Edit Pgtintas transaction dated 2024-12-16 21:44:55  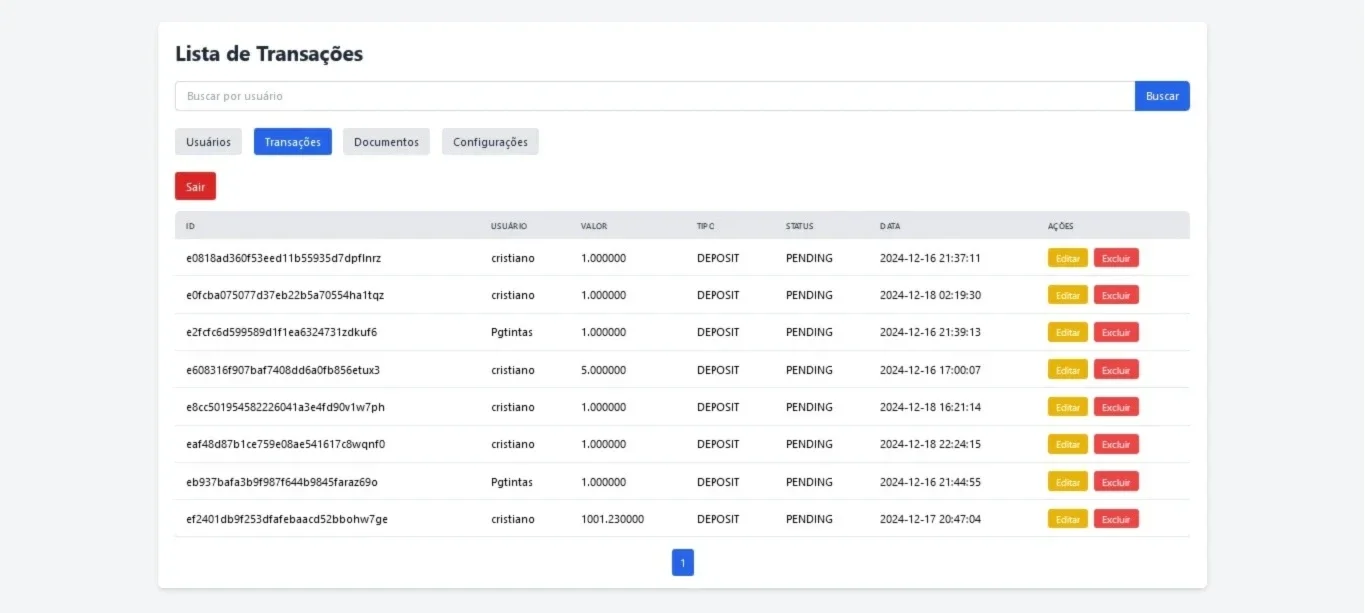(1068, 482)
